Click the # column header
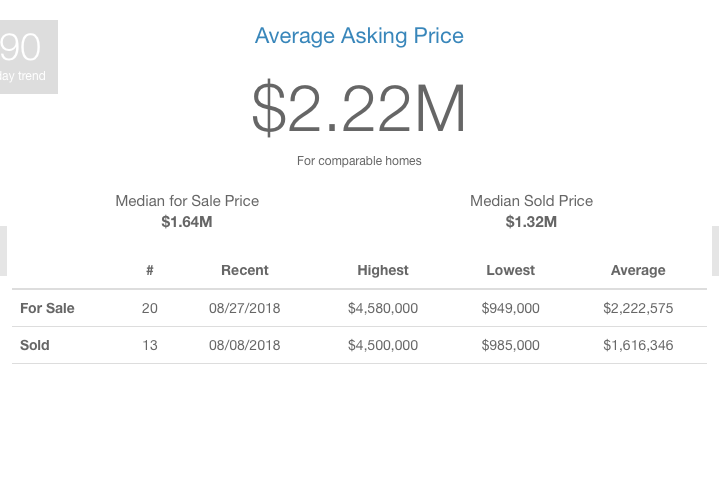 pyautogui.click(x=149, y=270)
